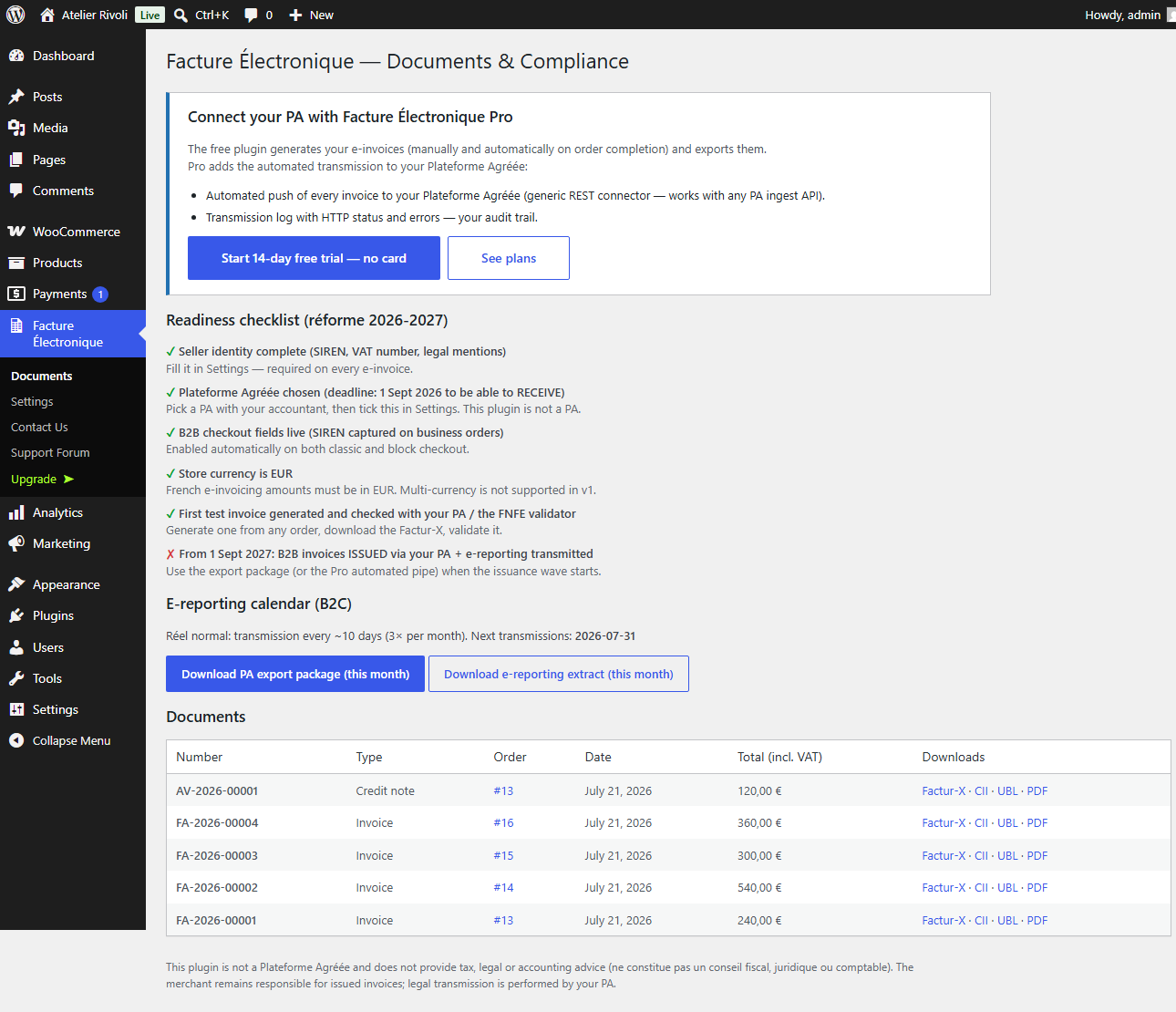
Task: Start the 14-day free trial
Action: [314, 258]
